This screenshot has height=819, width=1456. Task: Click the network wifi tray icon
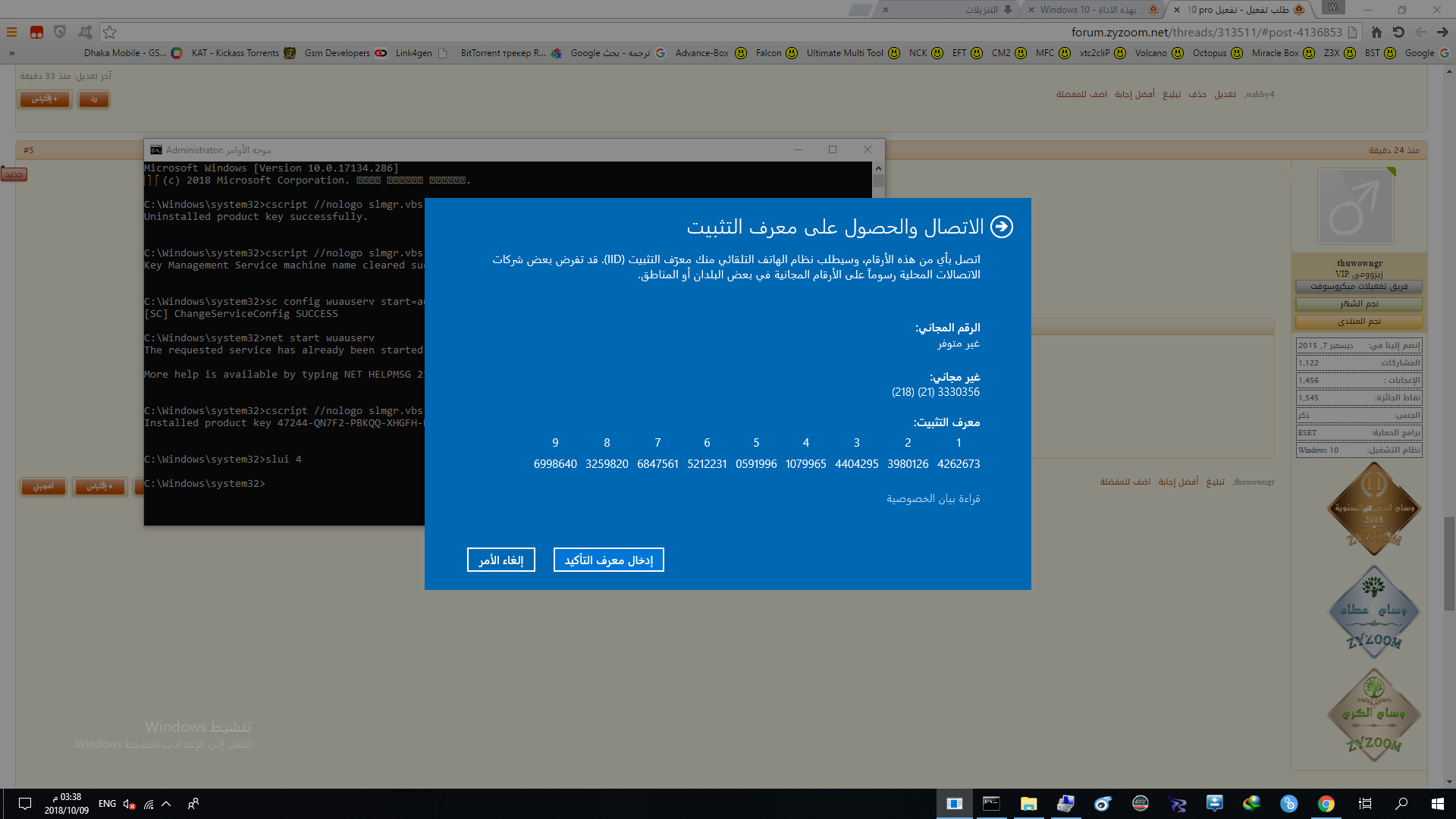click(149, 804)
